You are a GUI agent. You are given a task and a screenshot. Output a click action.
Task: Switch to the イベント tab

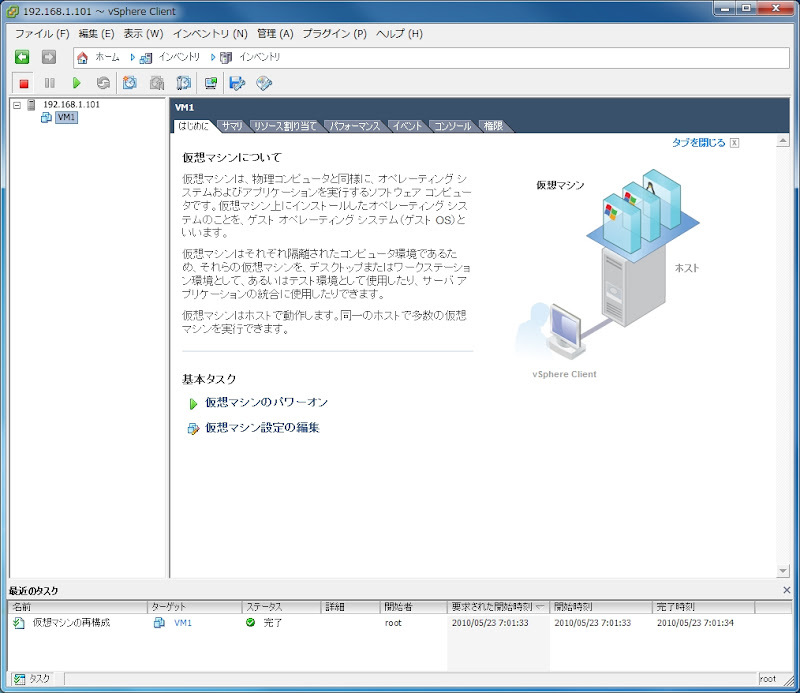pyautogui.click(x=408, y=126)
